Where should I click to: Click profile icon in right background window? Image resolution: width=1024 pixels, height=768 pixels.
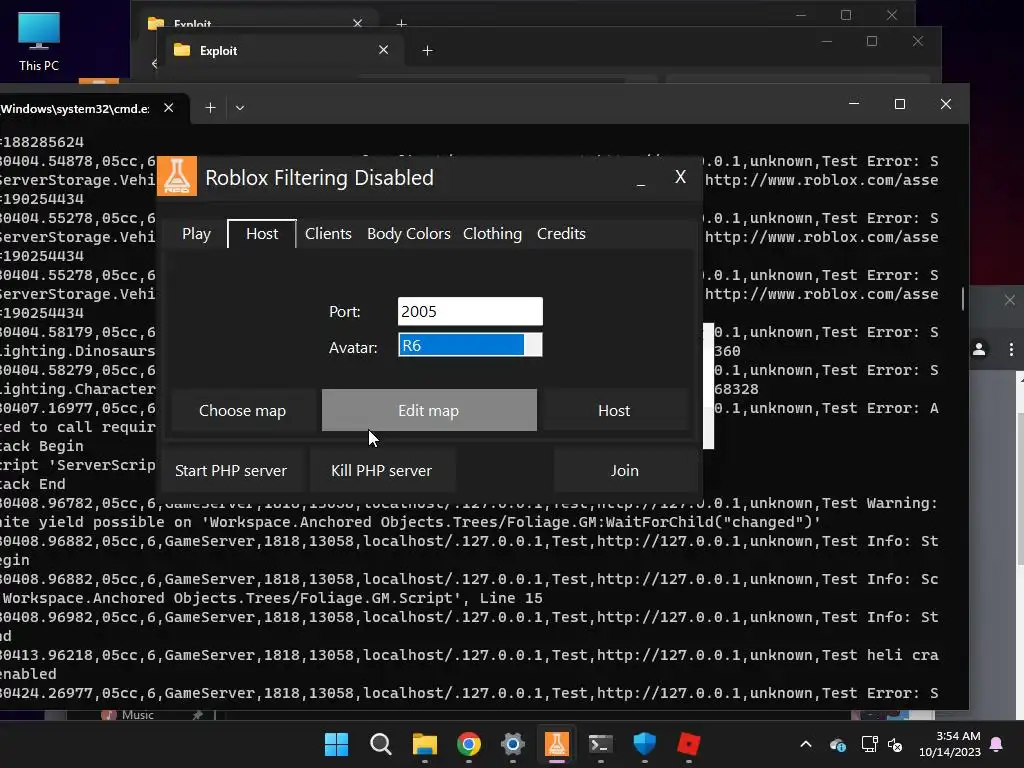click(979, 349)
